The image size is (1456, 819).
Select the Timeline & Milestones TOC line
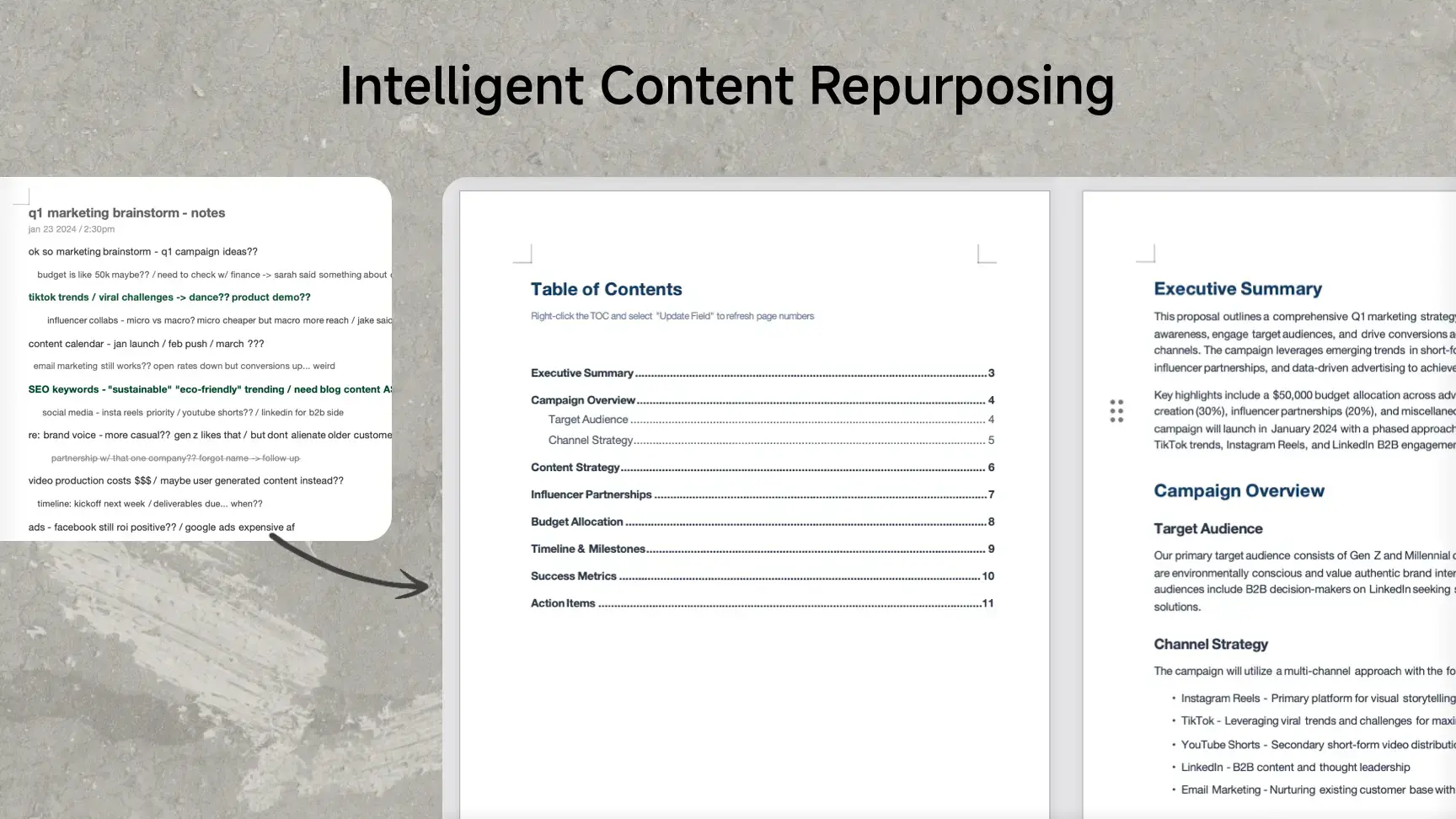(x=587, y=549)
